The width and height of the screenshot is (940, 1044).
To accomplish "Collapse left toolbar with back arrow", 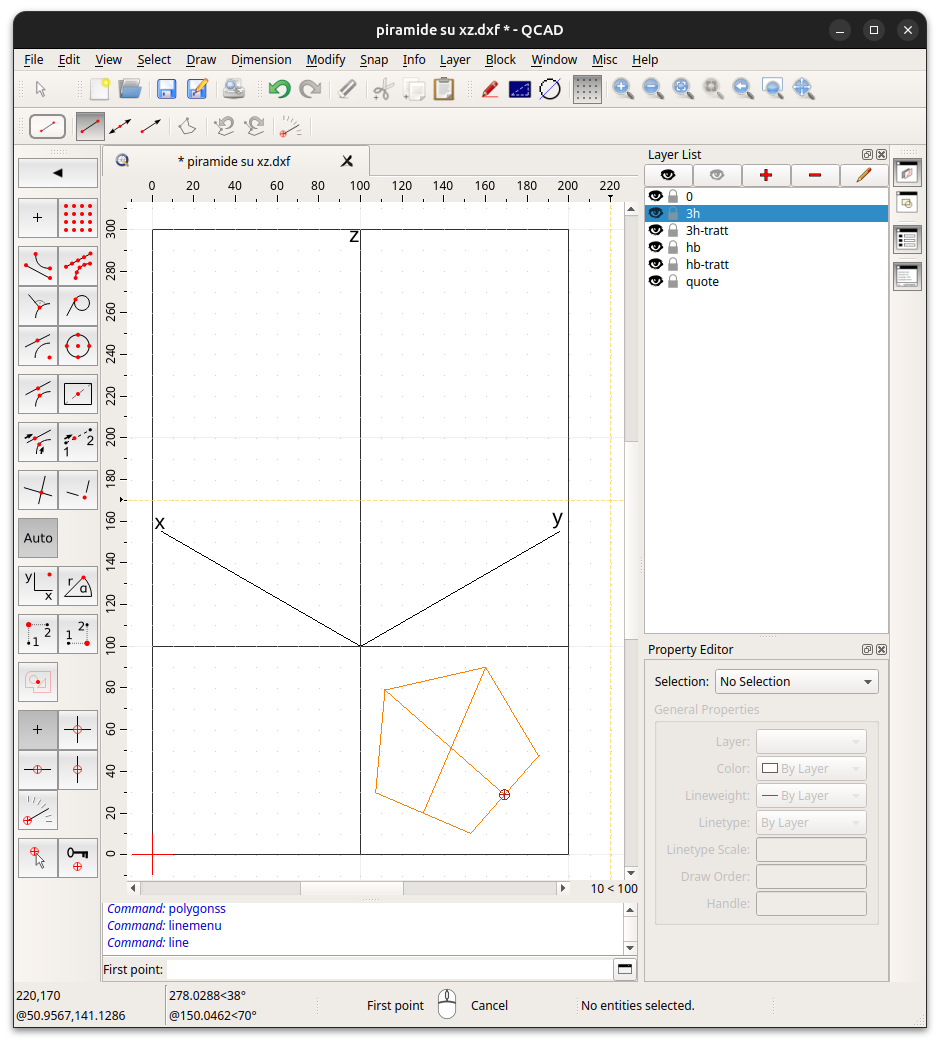I will (x=58, y=173).
